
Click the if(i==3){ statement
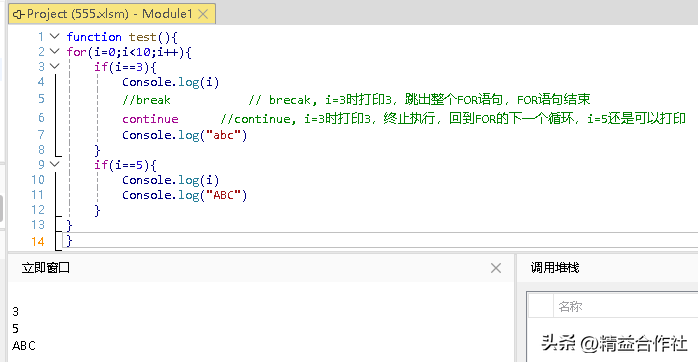click(126, 67)
